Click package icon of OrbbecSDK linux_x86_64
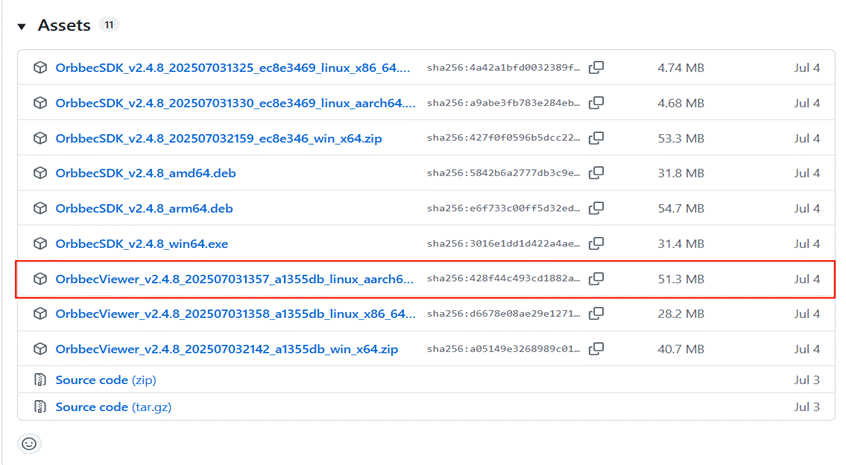Viewport: 846px width, 465px height. point(40,67)
